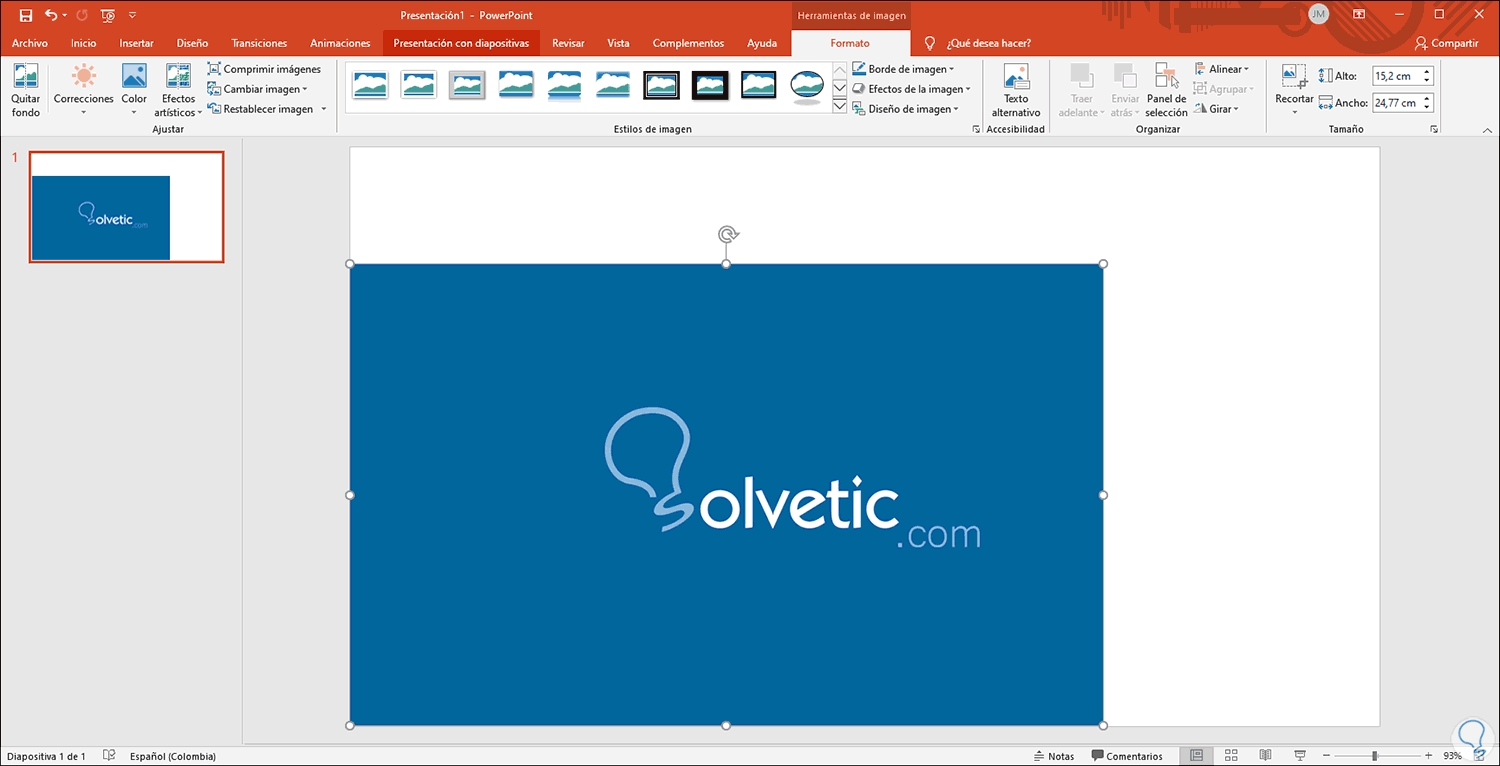Open the Estilos de imagen dialog launcher
This screenshot has height=766, width=1500.
[x=976, y=129]
